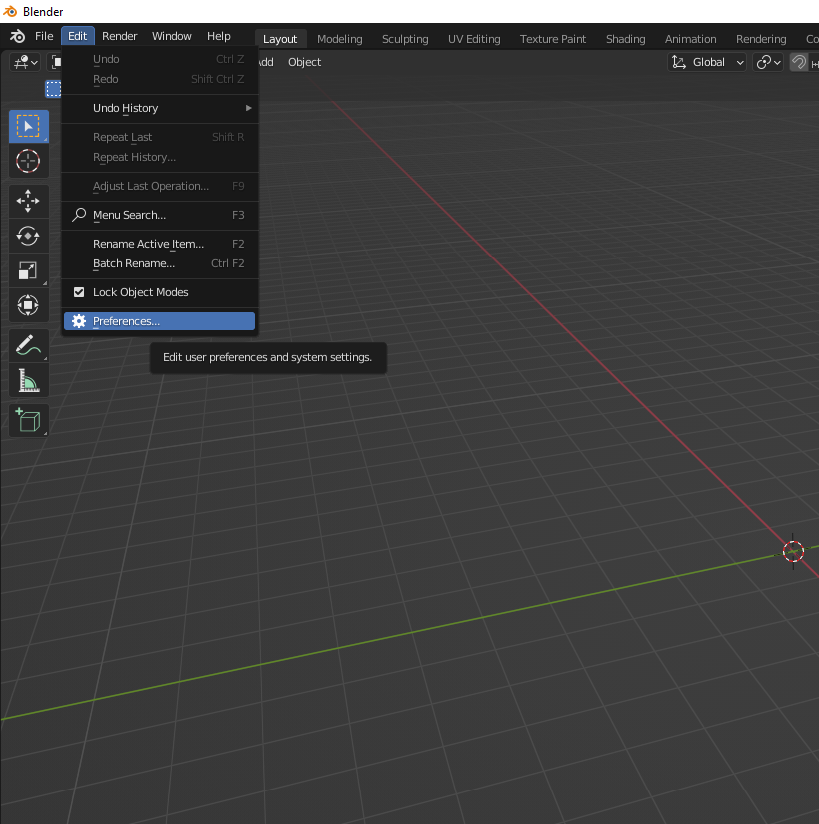Switch to the Sculpting workspace tab

405,39
